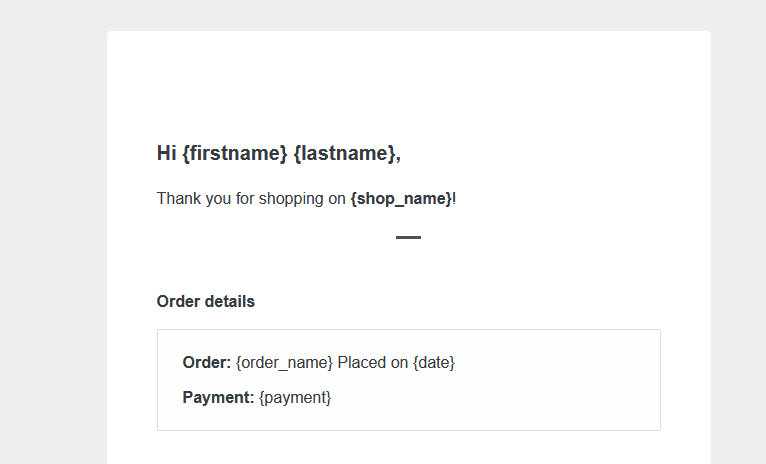766x464 pixels.
Task: Select the {order_name} placeholder
Action: click(x=284, y=362)
